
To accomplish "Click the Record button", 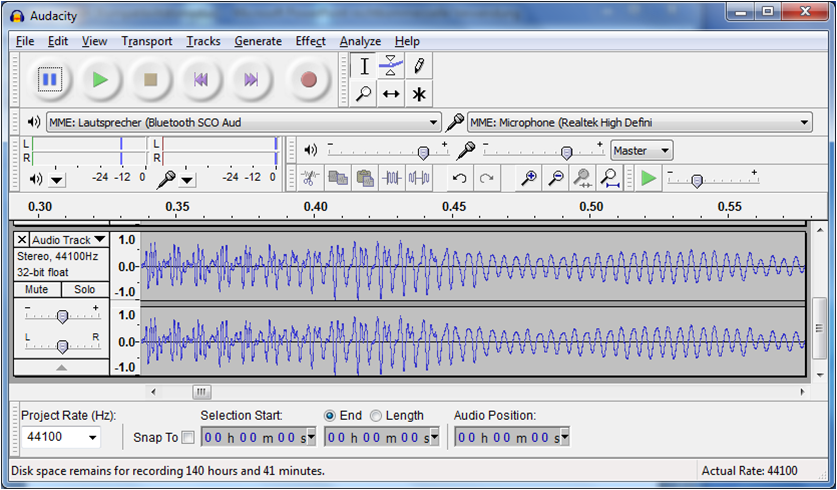I will [x=308, y=79].
